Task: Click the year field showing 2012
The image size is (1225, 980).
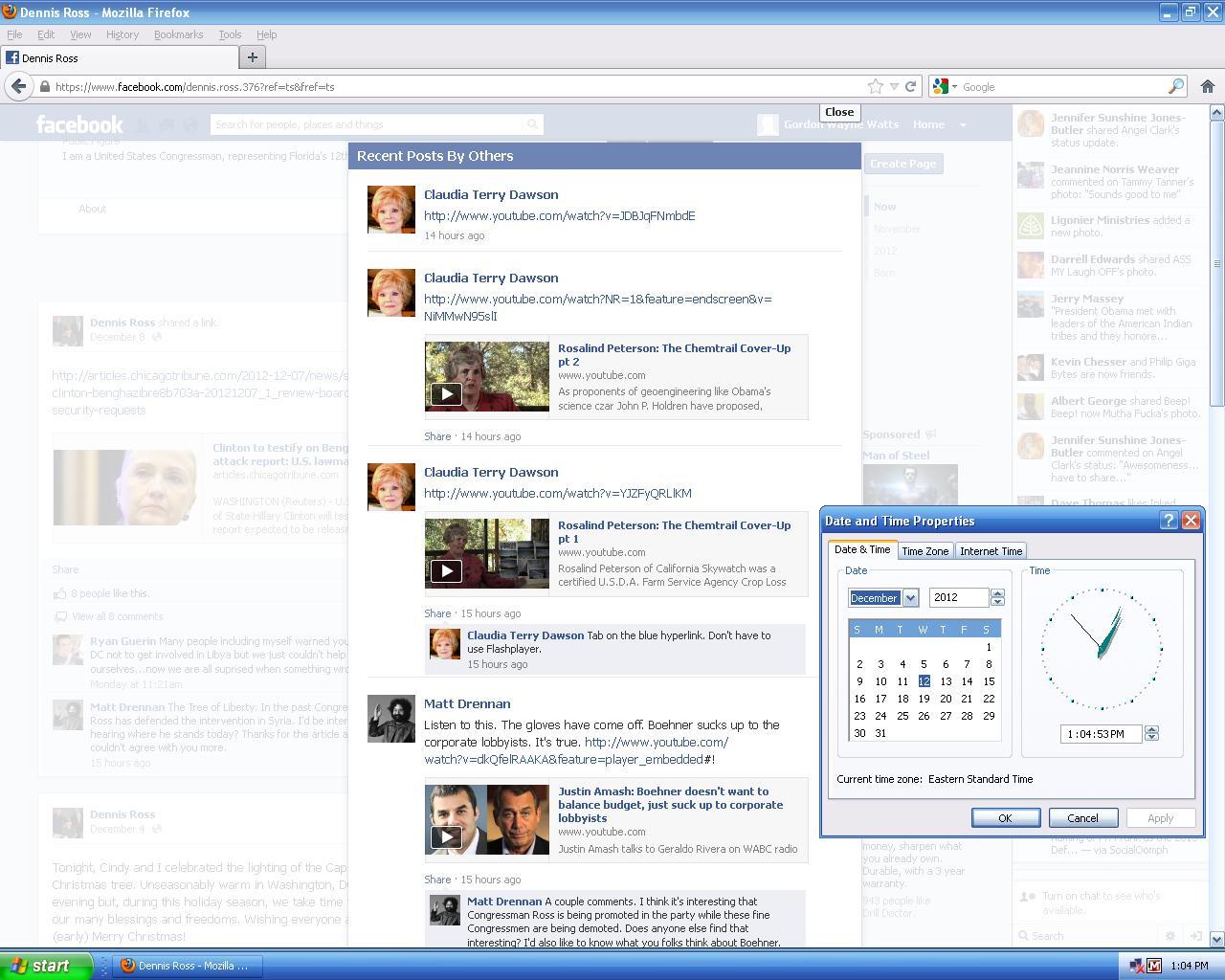Action: click(960, 598)
